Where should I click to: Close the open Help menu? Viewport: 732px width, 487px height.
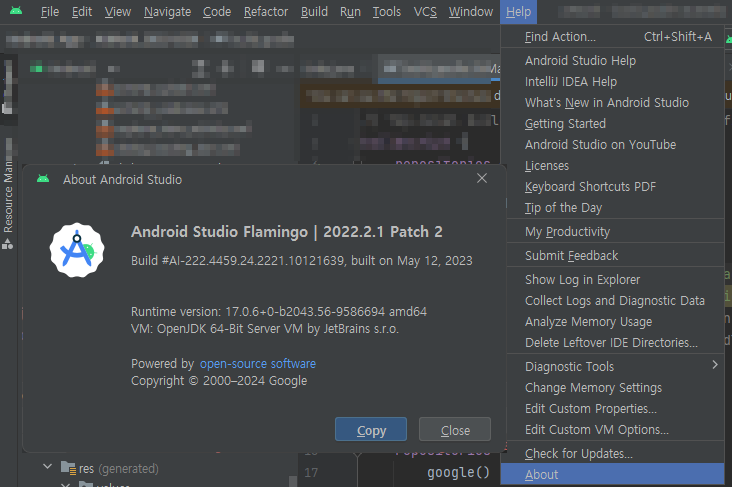click(518, 12)
